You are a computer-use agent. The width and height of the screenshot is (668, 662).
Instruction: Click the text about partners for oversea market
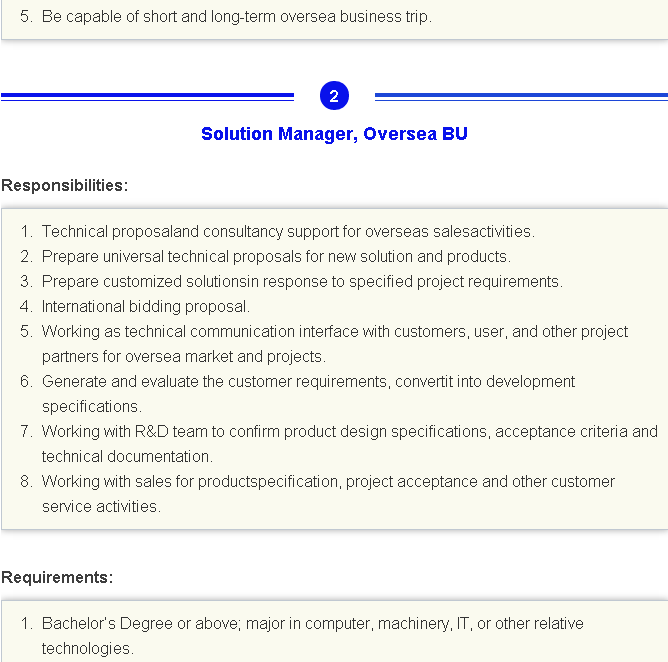point(184,357)
